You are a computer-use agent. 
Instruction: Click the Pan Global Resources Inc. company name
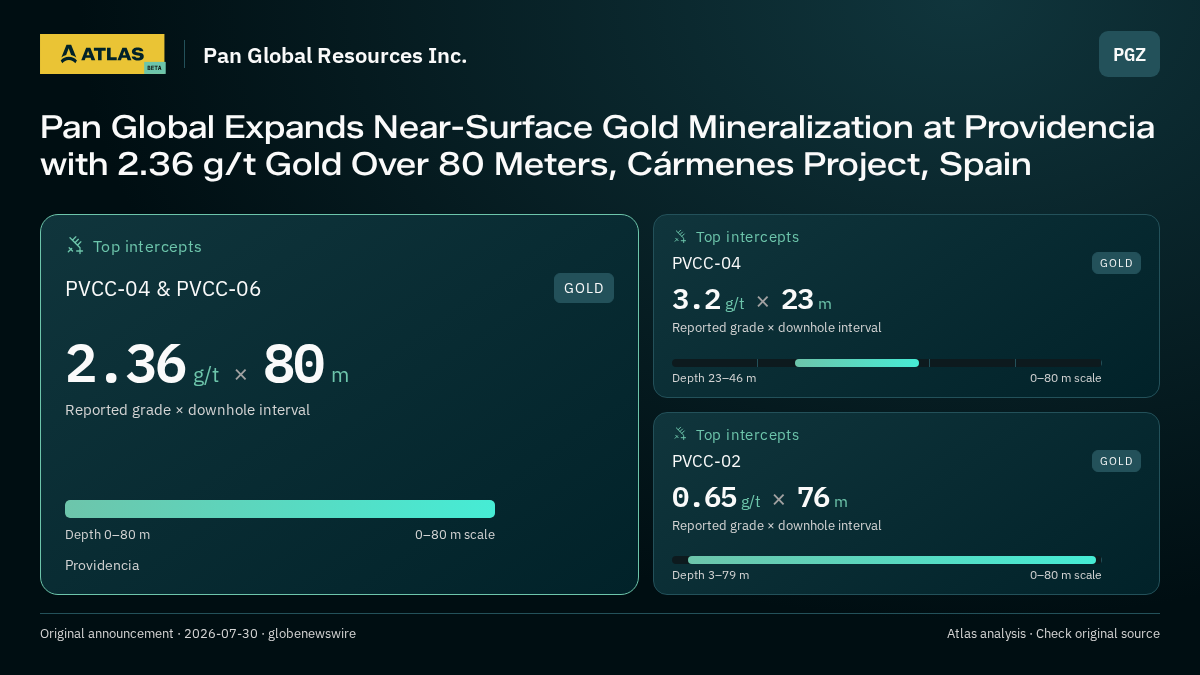coord(335,56)
